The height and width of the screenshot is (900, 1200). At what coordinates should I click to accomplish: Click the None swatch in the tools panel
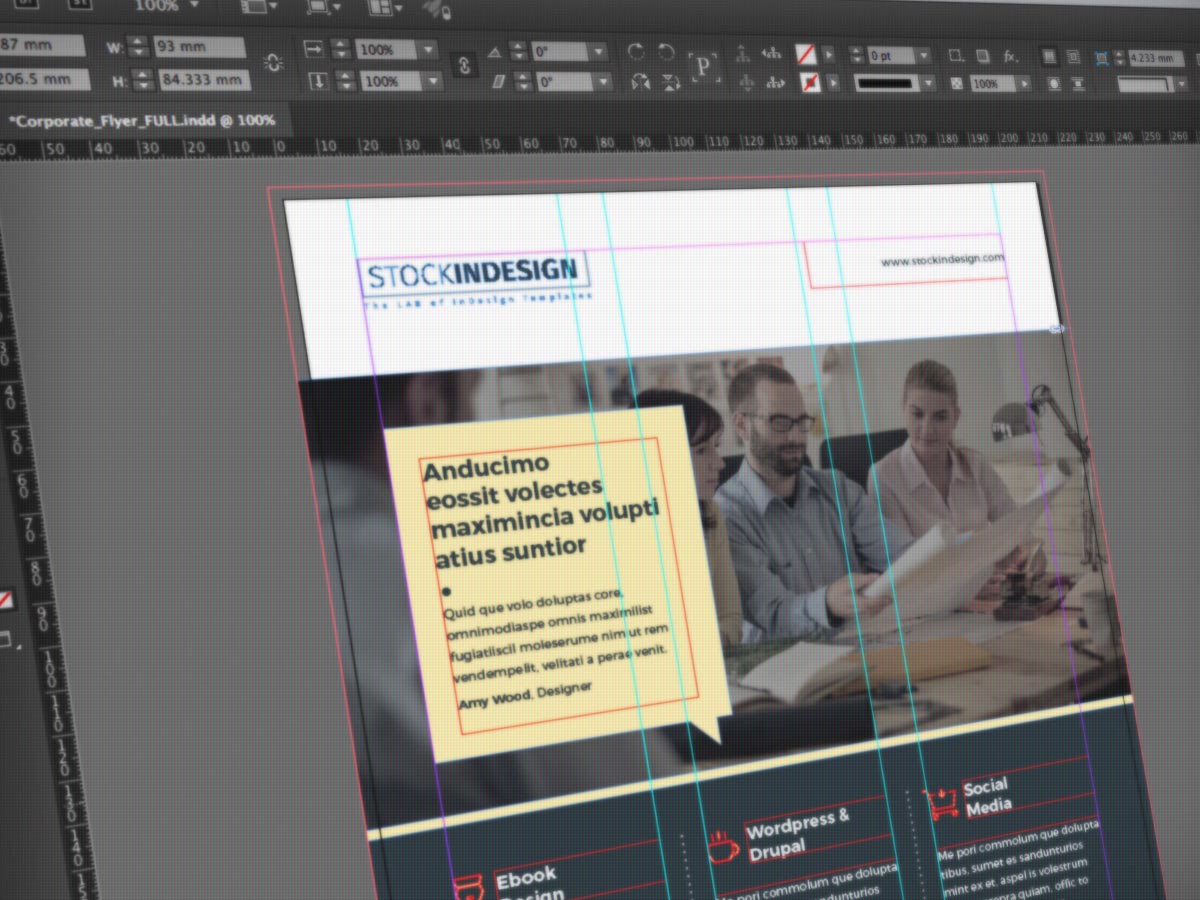[x=5, y=600]
